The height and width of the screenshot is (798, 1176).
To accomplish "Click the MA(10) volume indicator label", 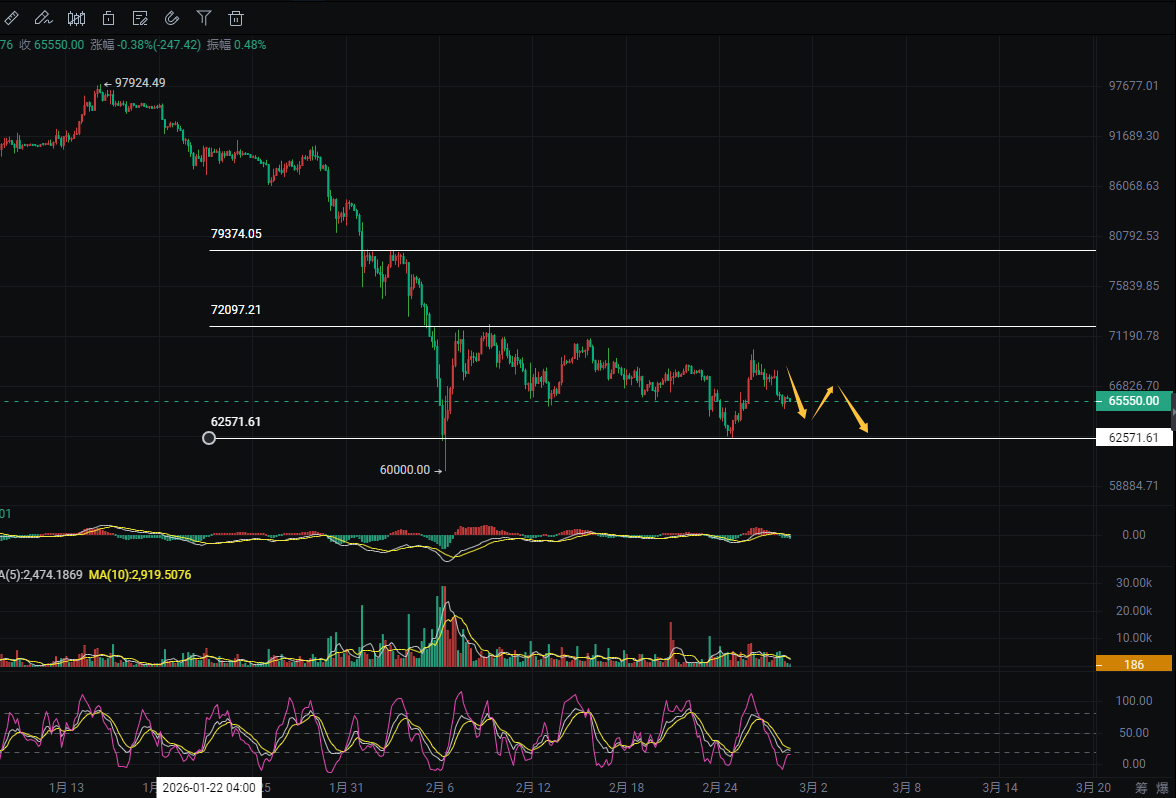I will pyautogui.click(x=140, y=575).
